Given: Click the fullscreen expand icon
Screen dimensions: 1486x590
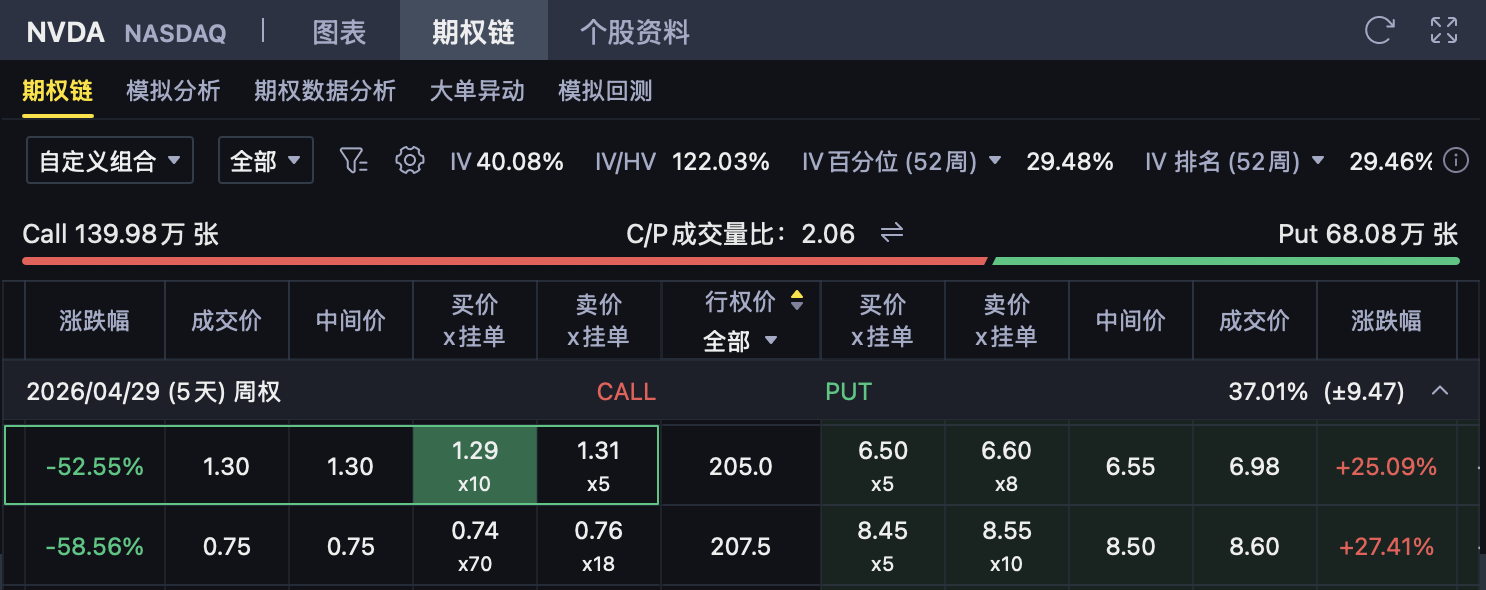Looking at the screenshot, I should point(1444,30).
